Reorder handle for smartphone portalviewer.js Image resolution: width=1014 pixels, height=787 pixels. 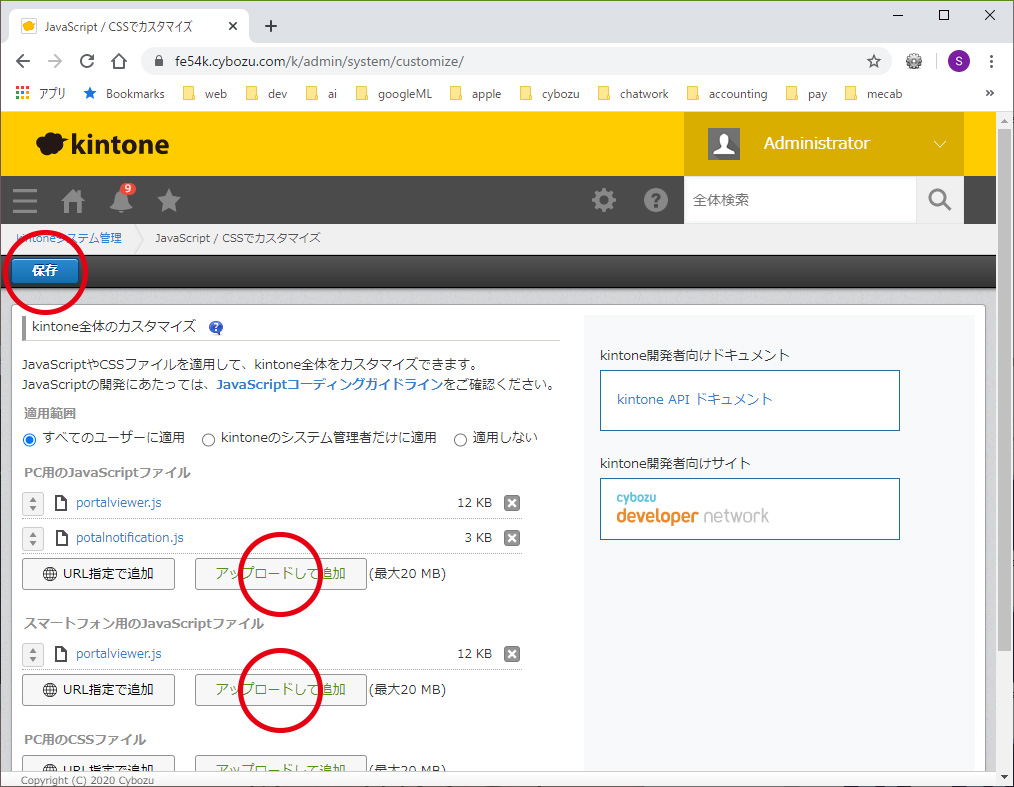[x=33, y=654]
